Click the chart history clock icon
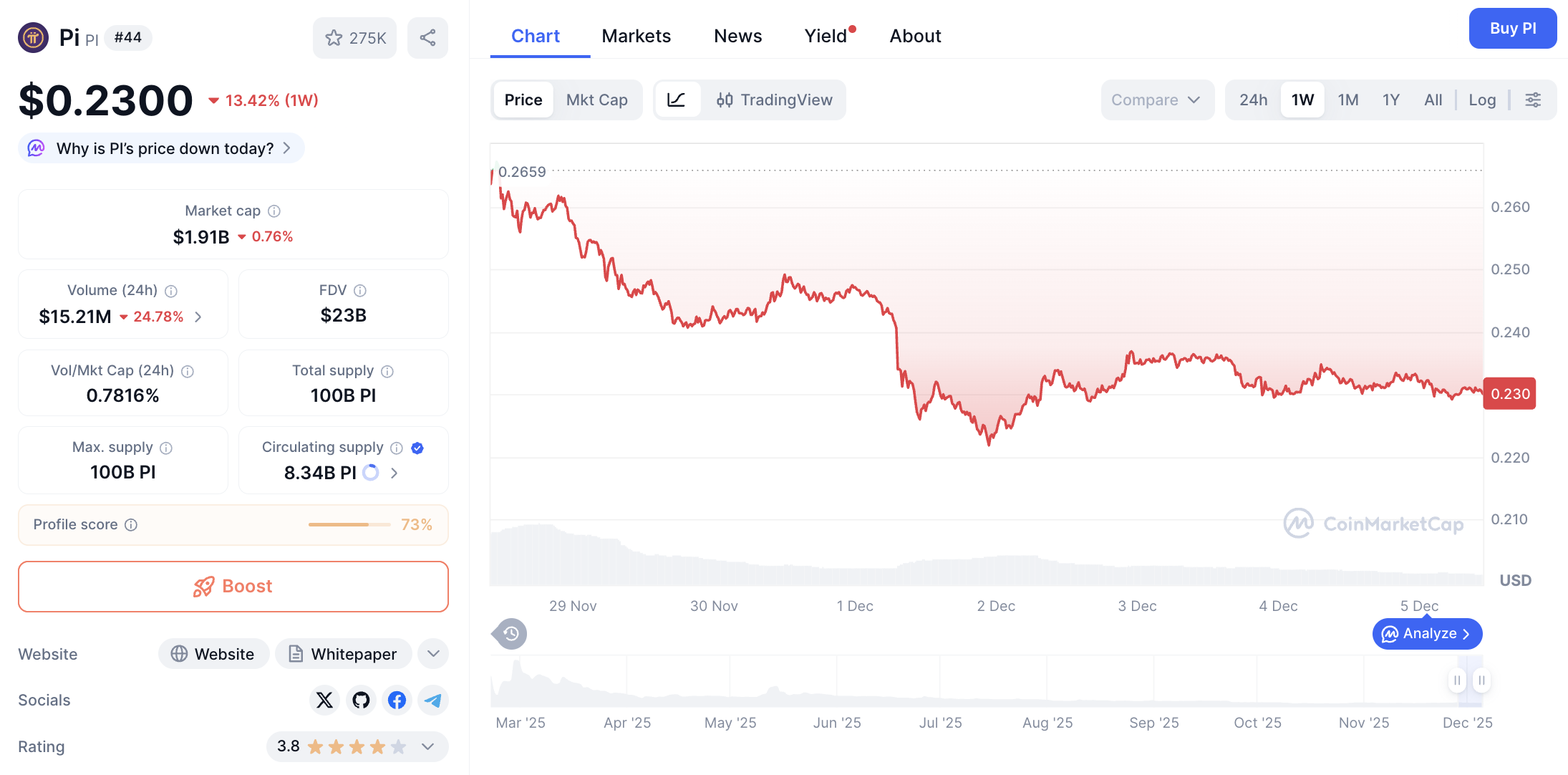The image size is (1568, 775). click(x=510, y=634)
